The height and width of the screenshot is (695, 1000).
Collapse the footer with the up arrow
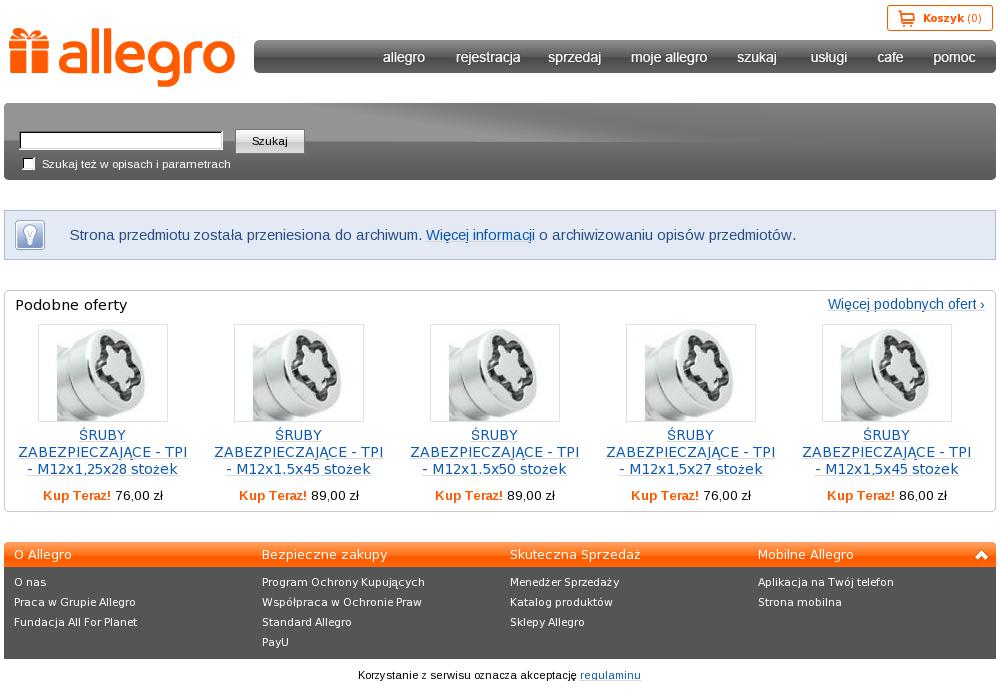point(981,555)
